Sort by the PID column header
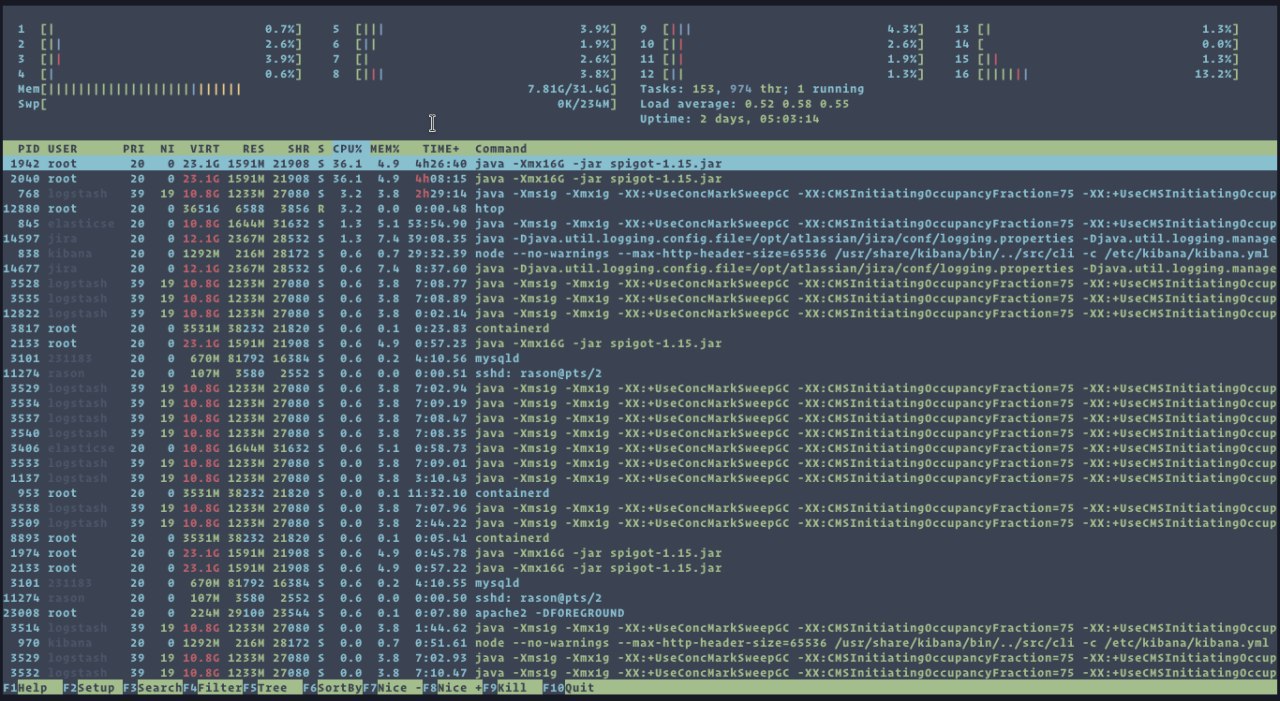 [29, 148]
